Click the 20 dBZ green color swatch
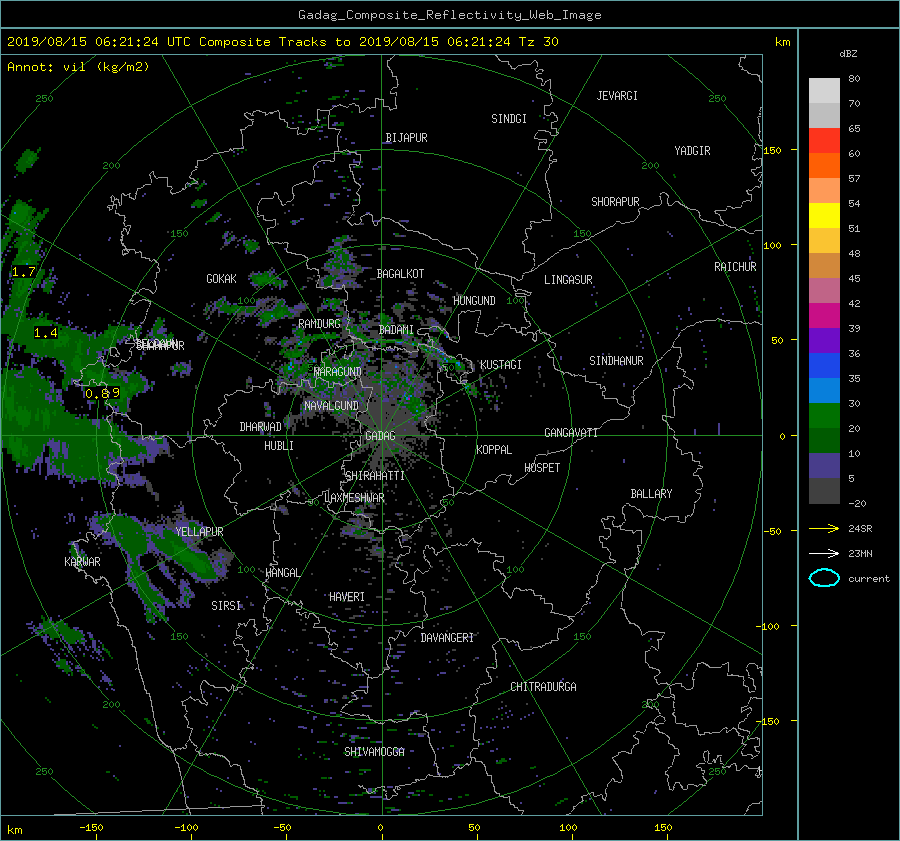 pos(824,416)
